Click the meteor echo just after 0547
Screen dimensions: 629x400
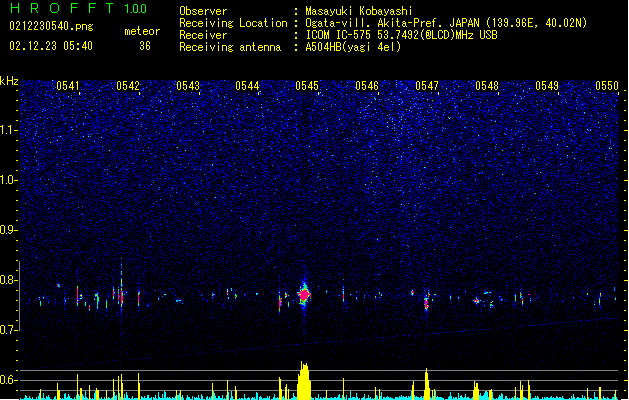coord(427,302)
